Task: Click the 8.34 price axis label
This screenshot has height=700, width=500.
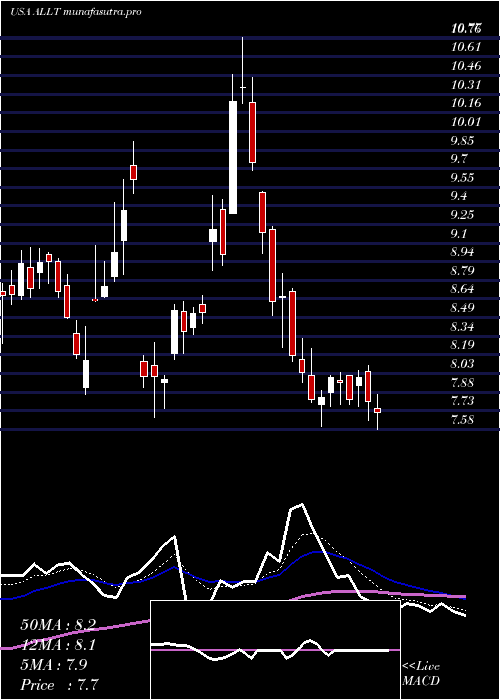Action: tap(463, 326)
